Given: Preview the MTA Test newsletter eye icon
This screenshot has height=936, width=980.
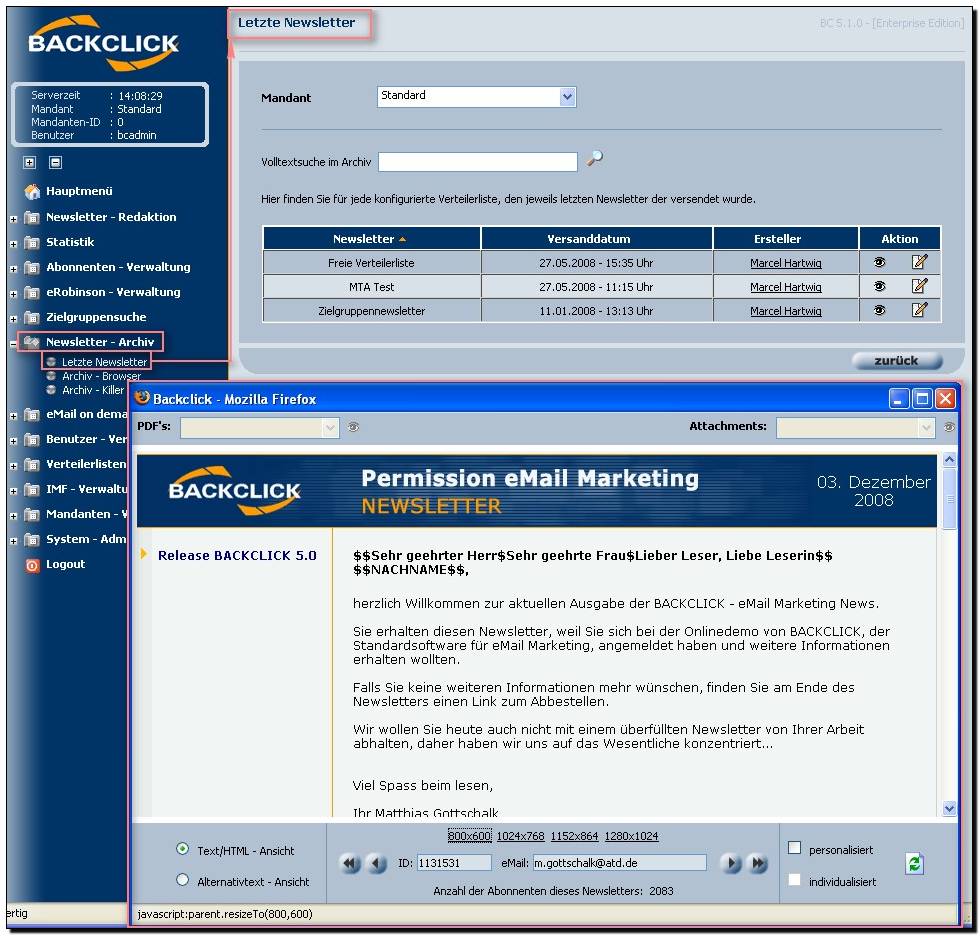Looking at the screenshot, I should pos(879,286).
